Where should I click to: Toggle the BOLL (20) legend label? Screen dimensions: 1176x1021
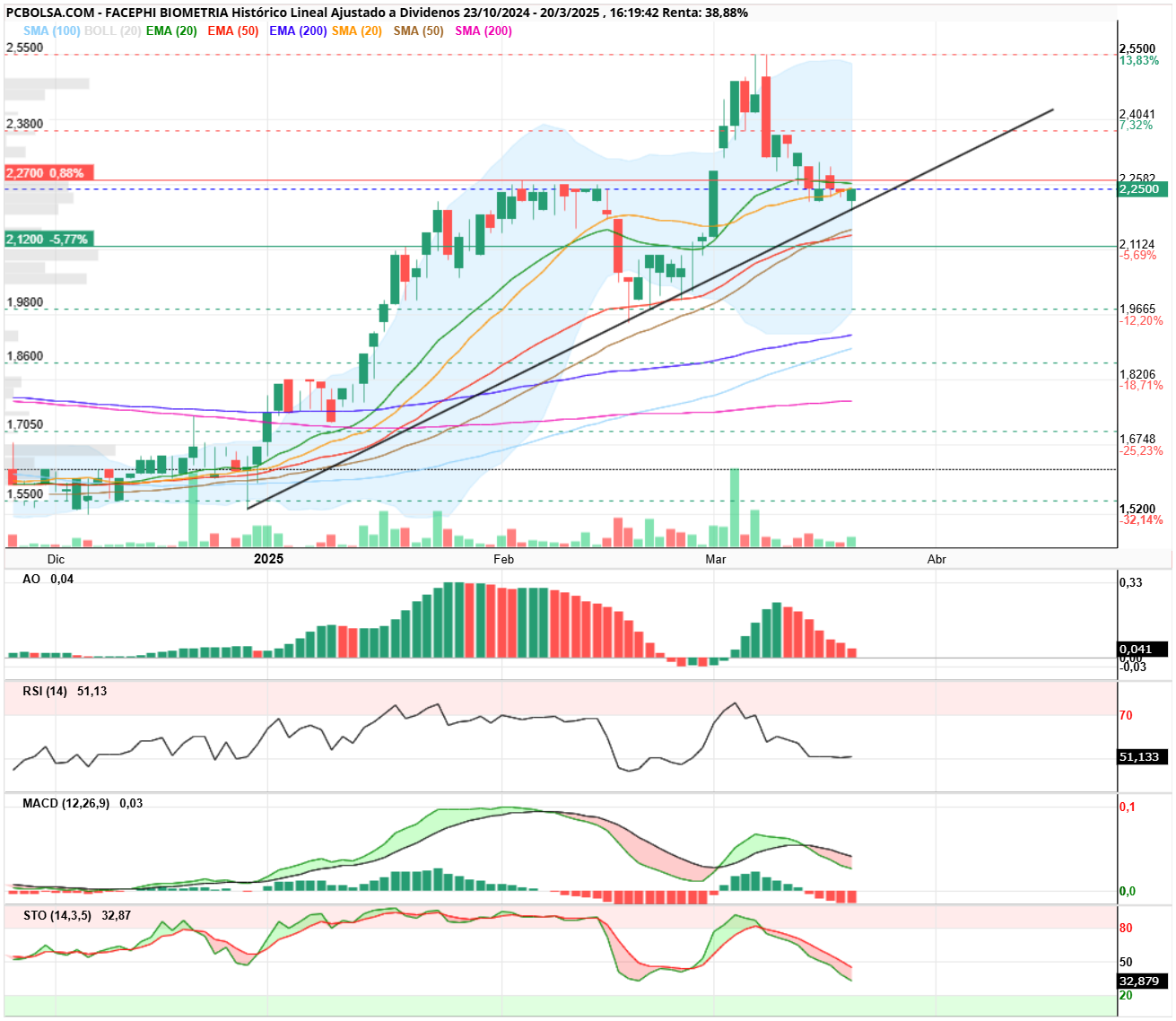tap(113, 31)
